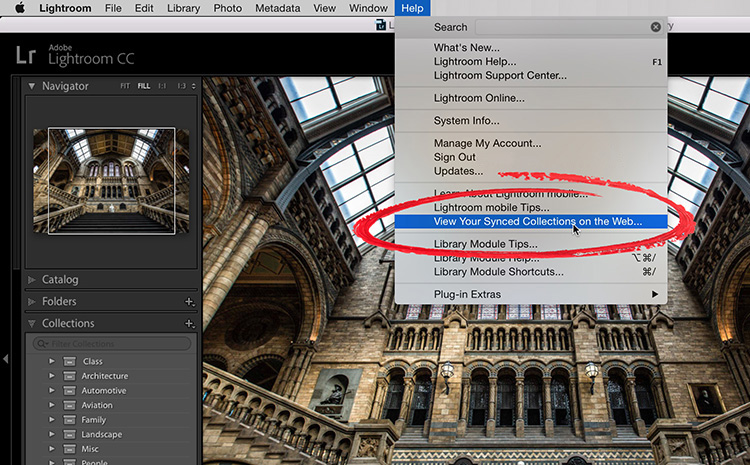This screenshot has width=750, height=465.
Task: Expand the Class collection set
Action: pos(52,361)
